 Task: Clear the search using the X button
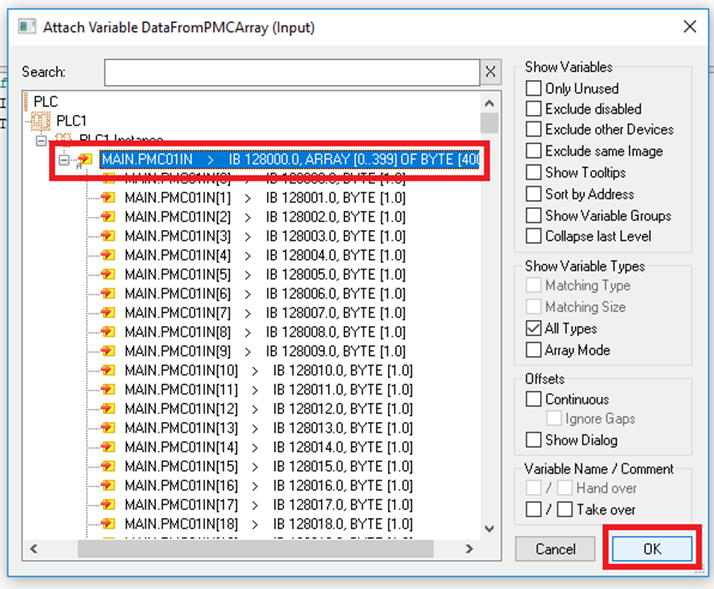pos(490,72)
